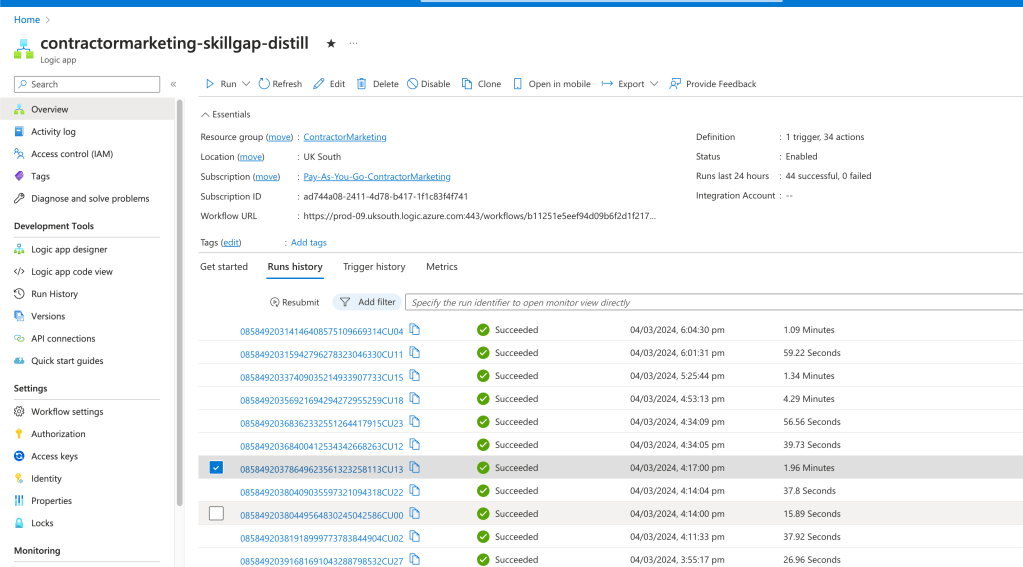Select the Runs history tab
This screenshot has width=1023, height=567.
(295, 267)
